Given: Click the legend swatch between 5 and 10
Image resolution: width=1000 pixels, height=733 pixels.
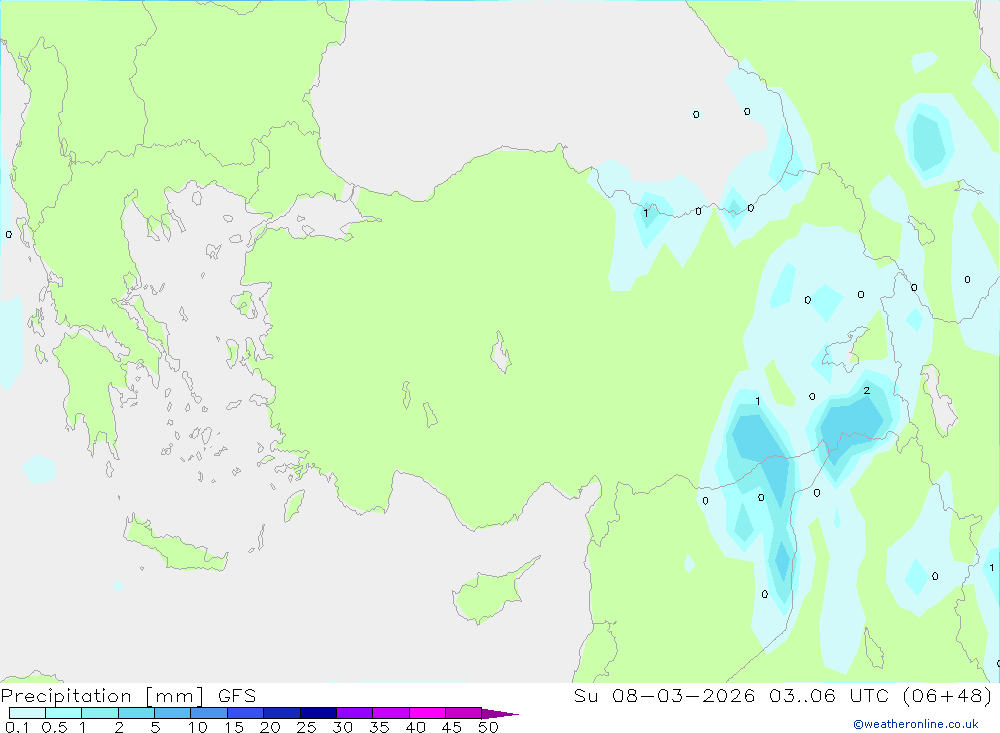Looking at the screenshot, I should click(173, 713).
